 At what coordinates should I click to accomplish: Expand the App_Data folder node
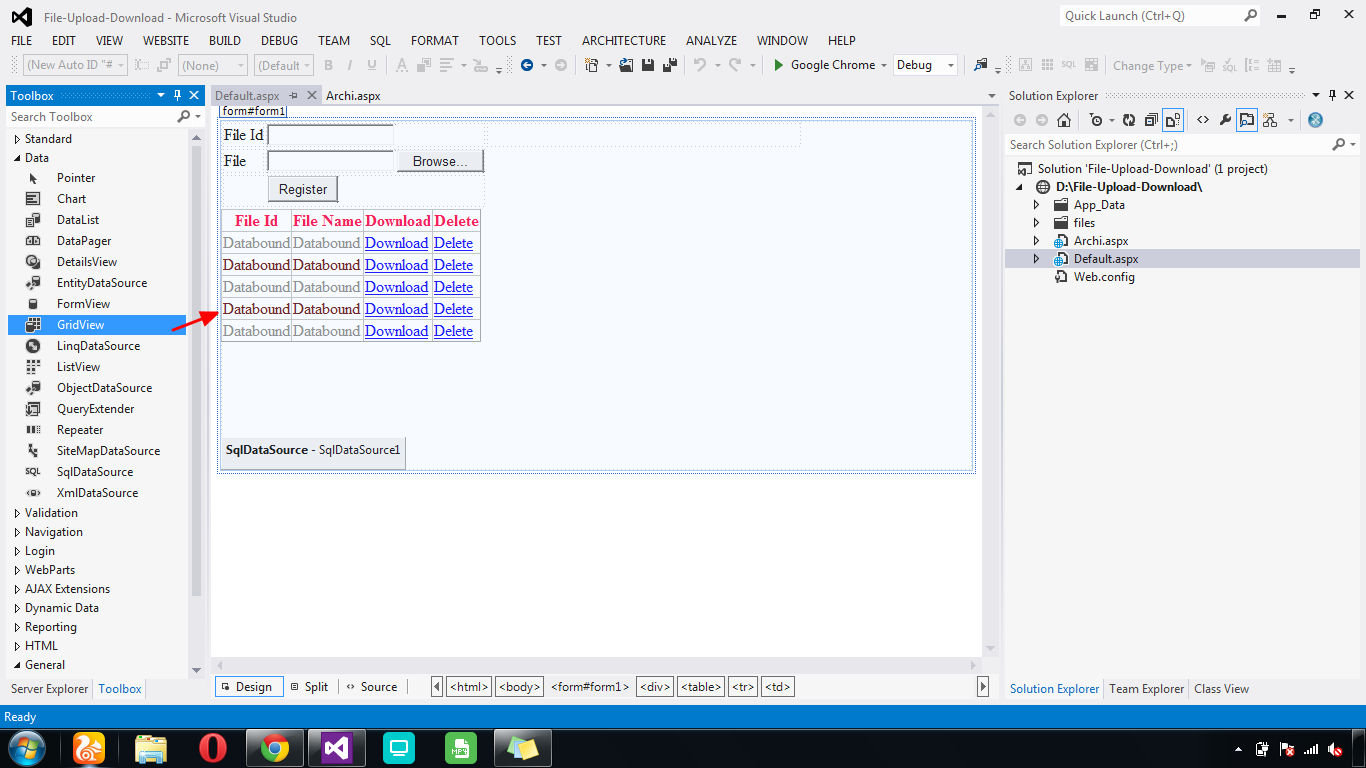pyautogui.click(x=1036, y=205)
